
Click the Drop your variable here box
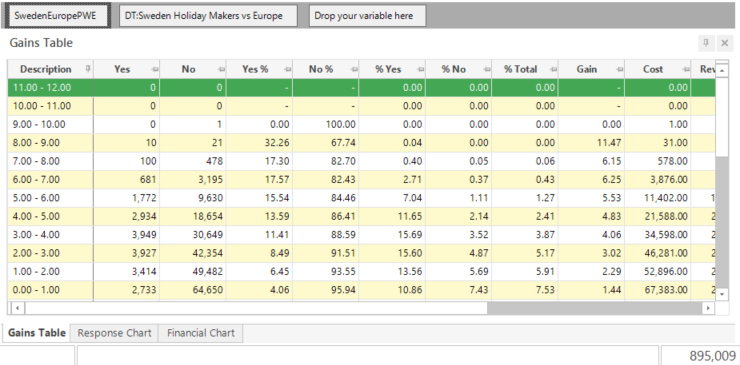pyautogui.click(x=368, y=16)
